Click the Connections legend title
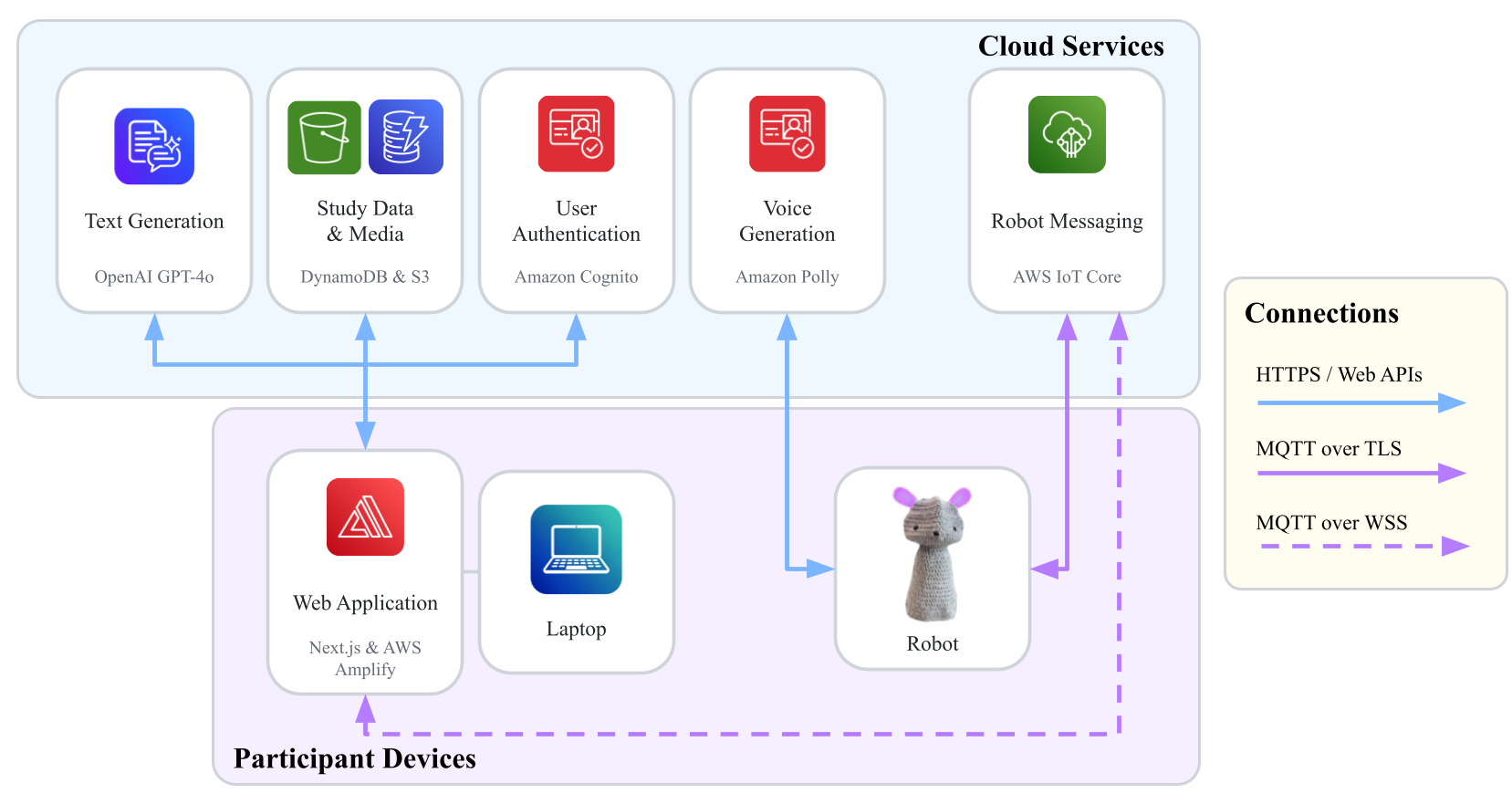The width and height of the screenshot is (1512, 804). click(1321, 313)
